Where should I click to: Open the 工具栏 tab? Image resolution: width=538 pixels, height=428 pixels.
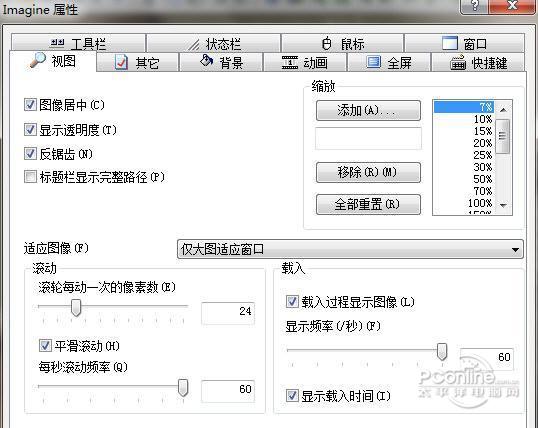[78, 43]
